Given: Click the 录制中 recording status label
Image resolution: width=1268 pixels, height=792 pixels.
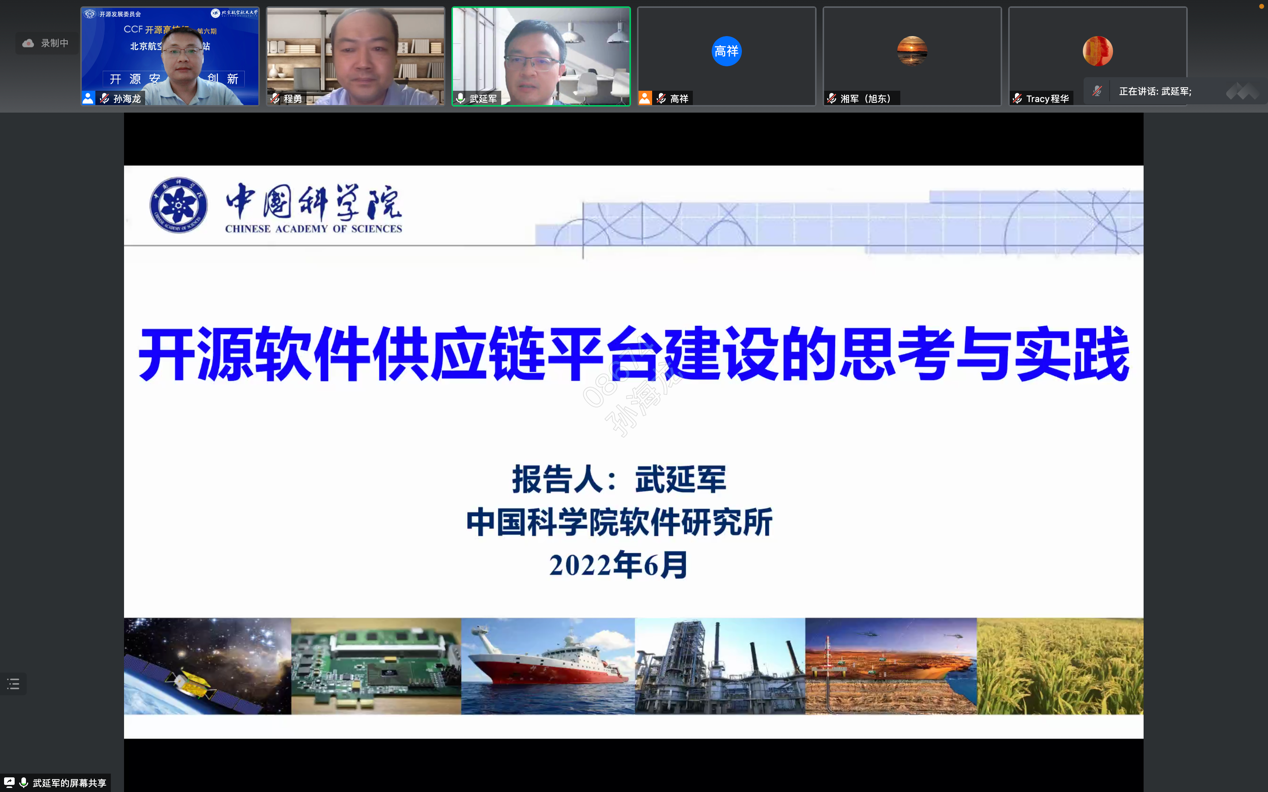Looking at the screenshot, I should tap(55, 43).
